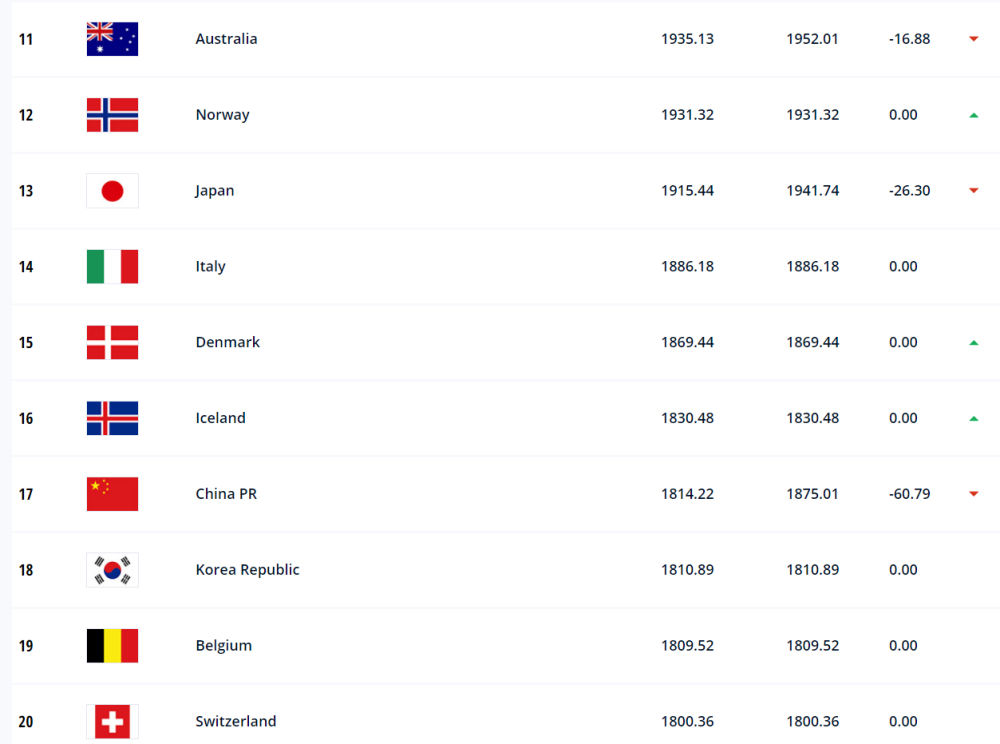The width and height of the screenshot is (1000, 744).
Task: Click the Italy flag icon
Action: click(112, 266)
